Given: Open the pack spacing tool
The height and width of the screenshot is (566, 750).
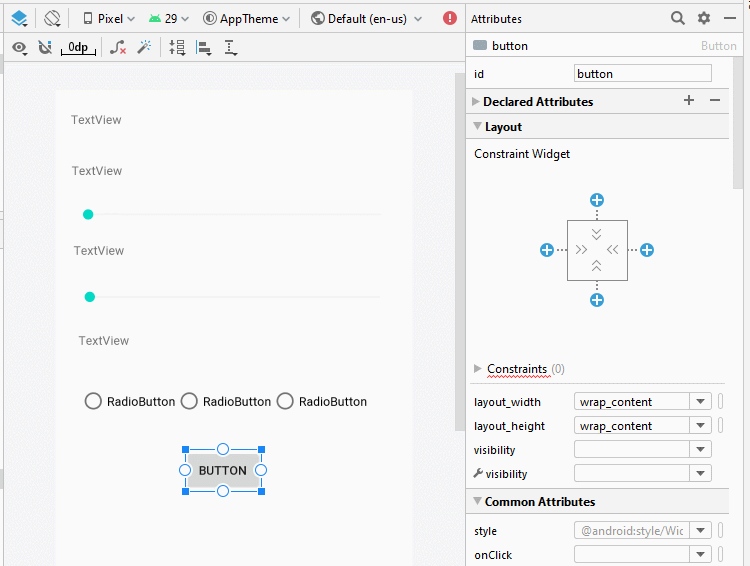Looking at the screenshot, I should (x=177, y=47).
